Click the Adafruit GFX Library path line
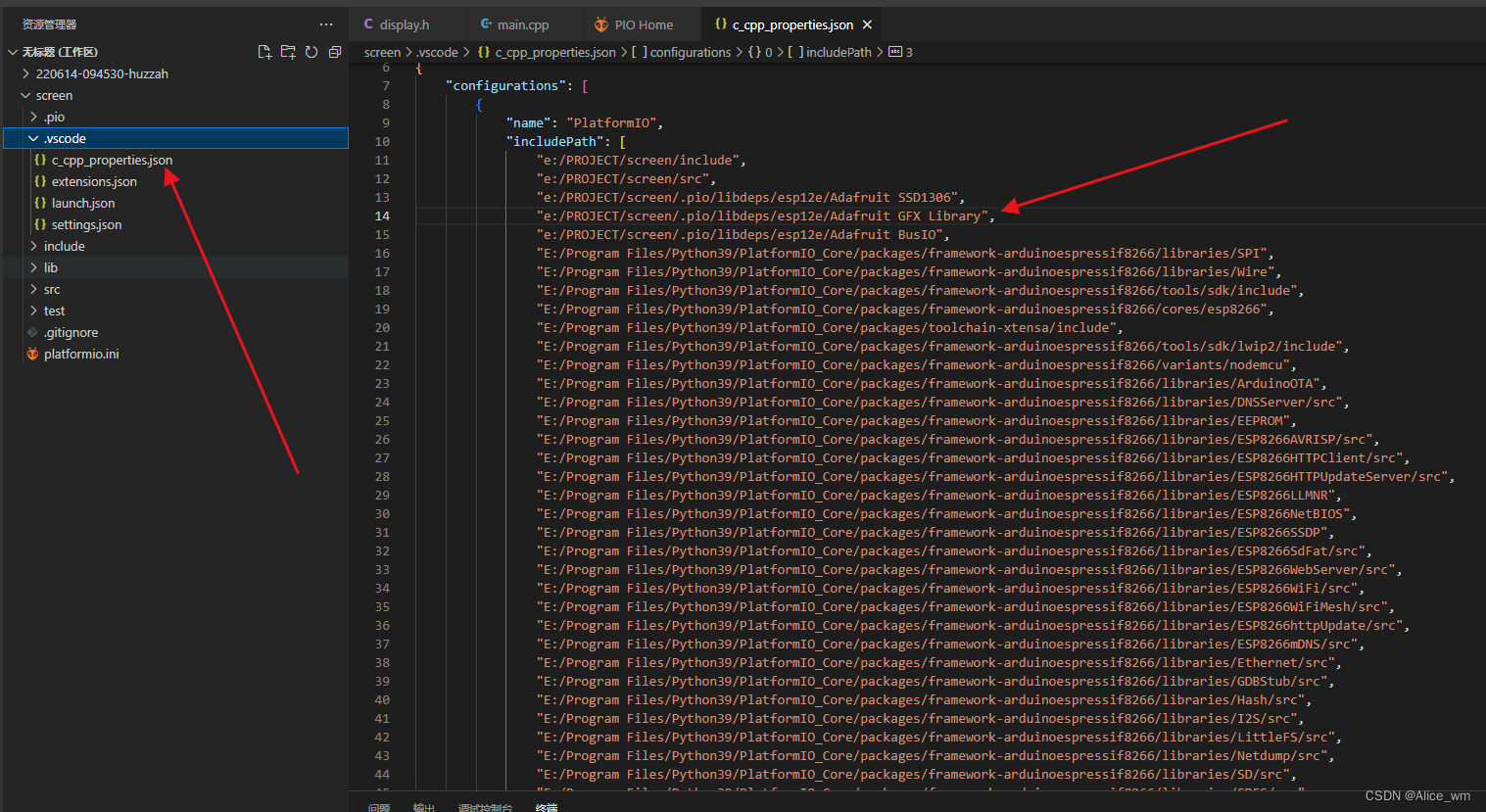This screenshot has height=812, width=1486. 765,215
